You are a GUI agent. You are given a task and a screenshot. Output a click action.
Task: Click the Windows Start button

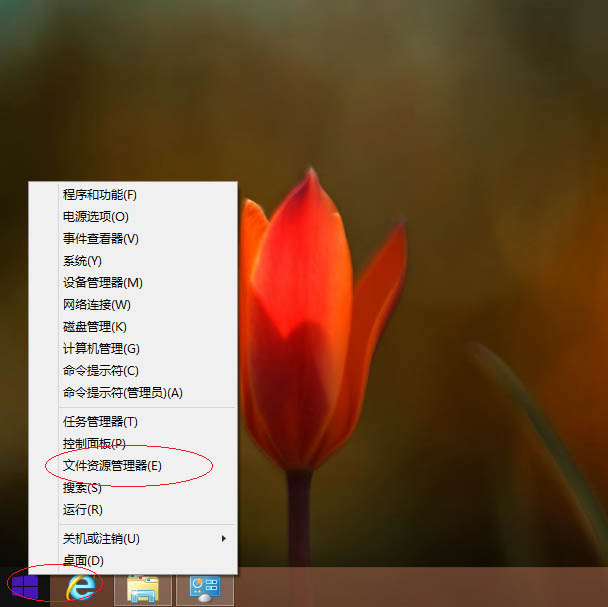[x=24, y=586]
